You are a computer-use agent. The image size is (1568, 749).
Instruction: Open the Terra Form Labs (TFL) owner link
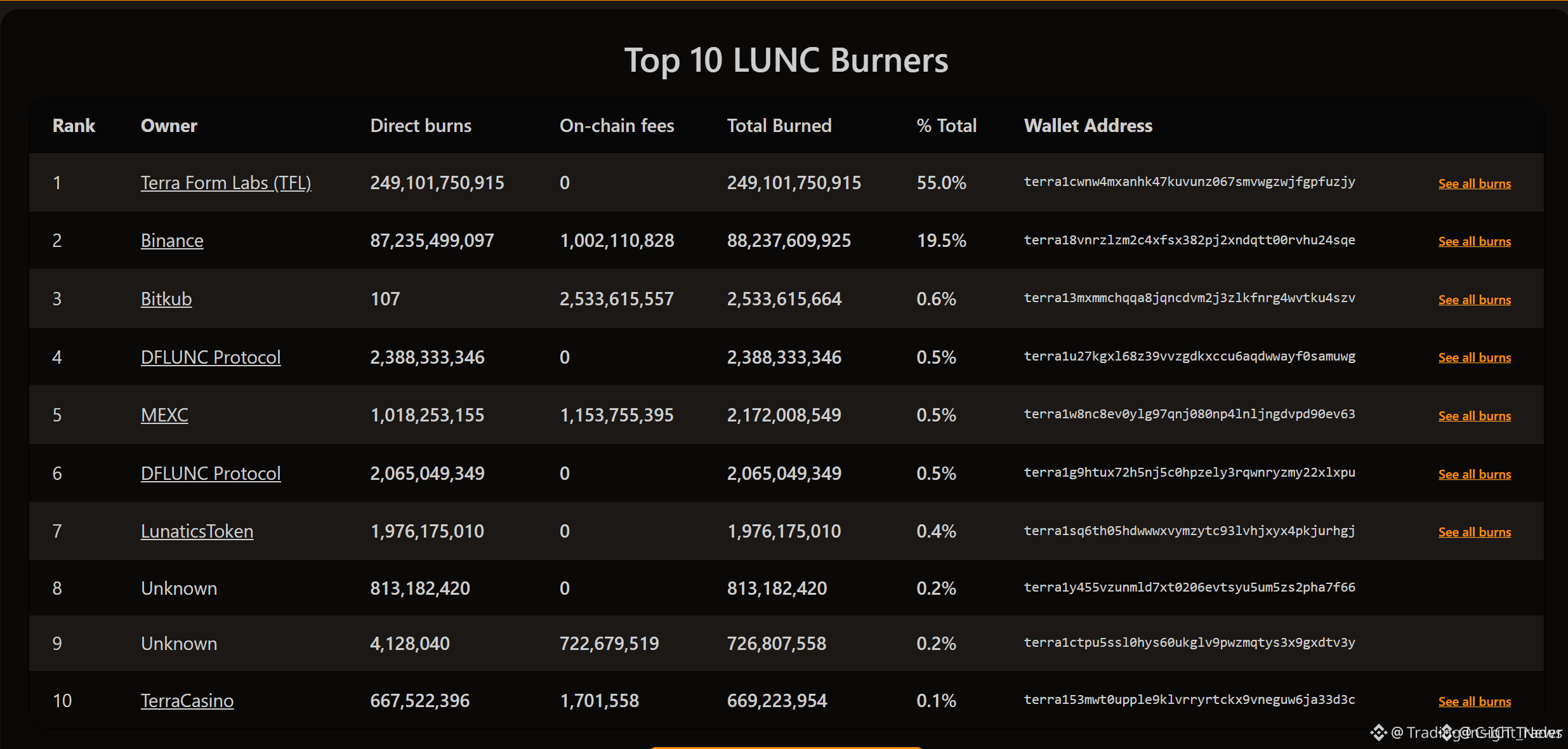click(226, 183)
